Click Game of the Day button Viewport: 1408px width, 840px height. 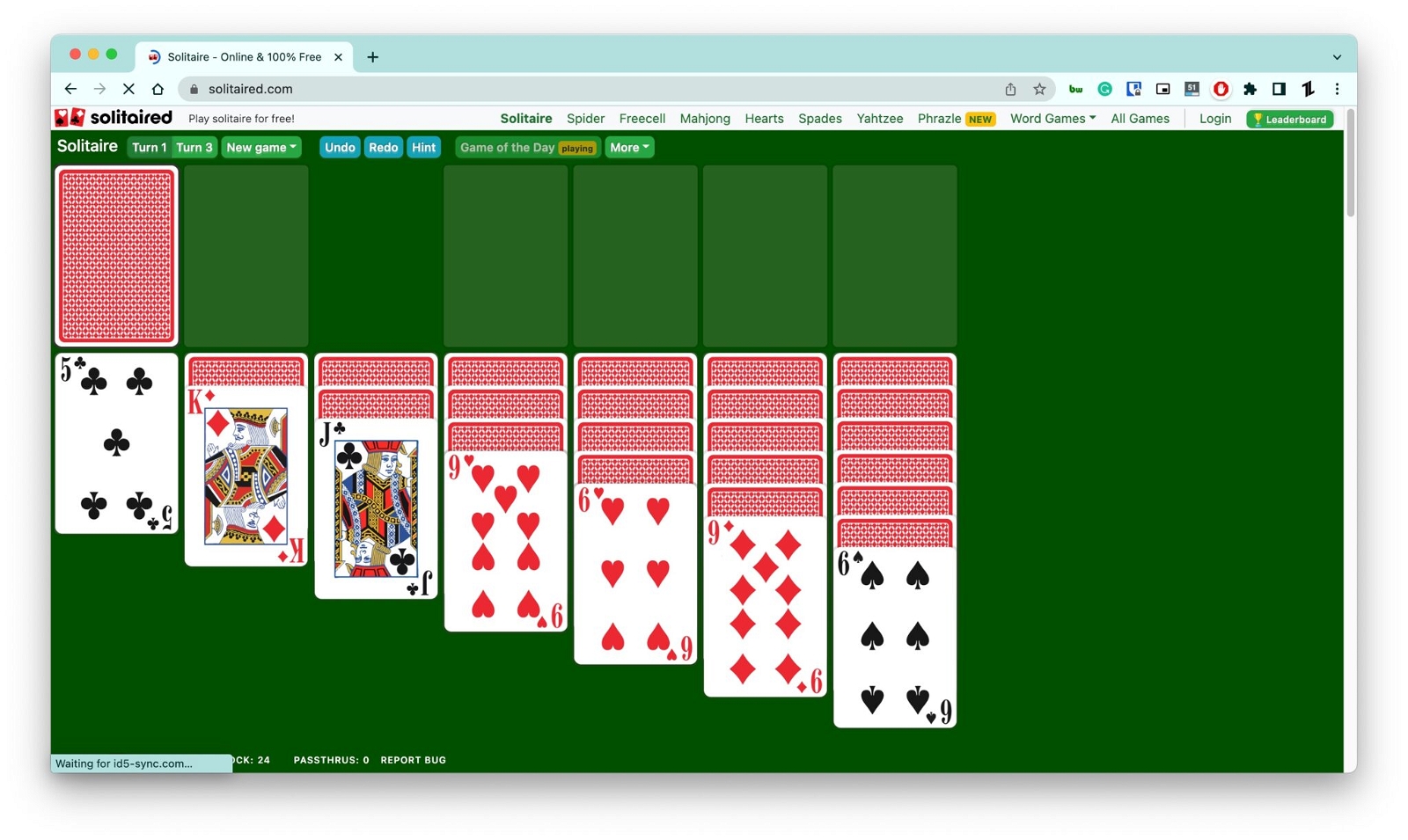pos(527,148)
